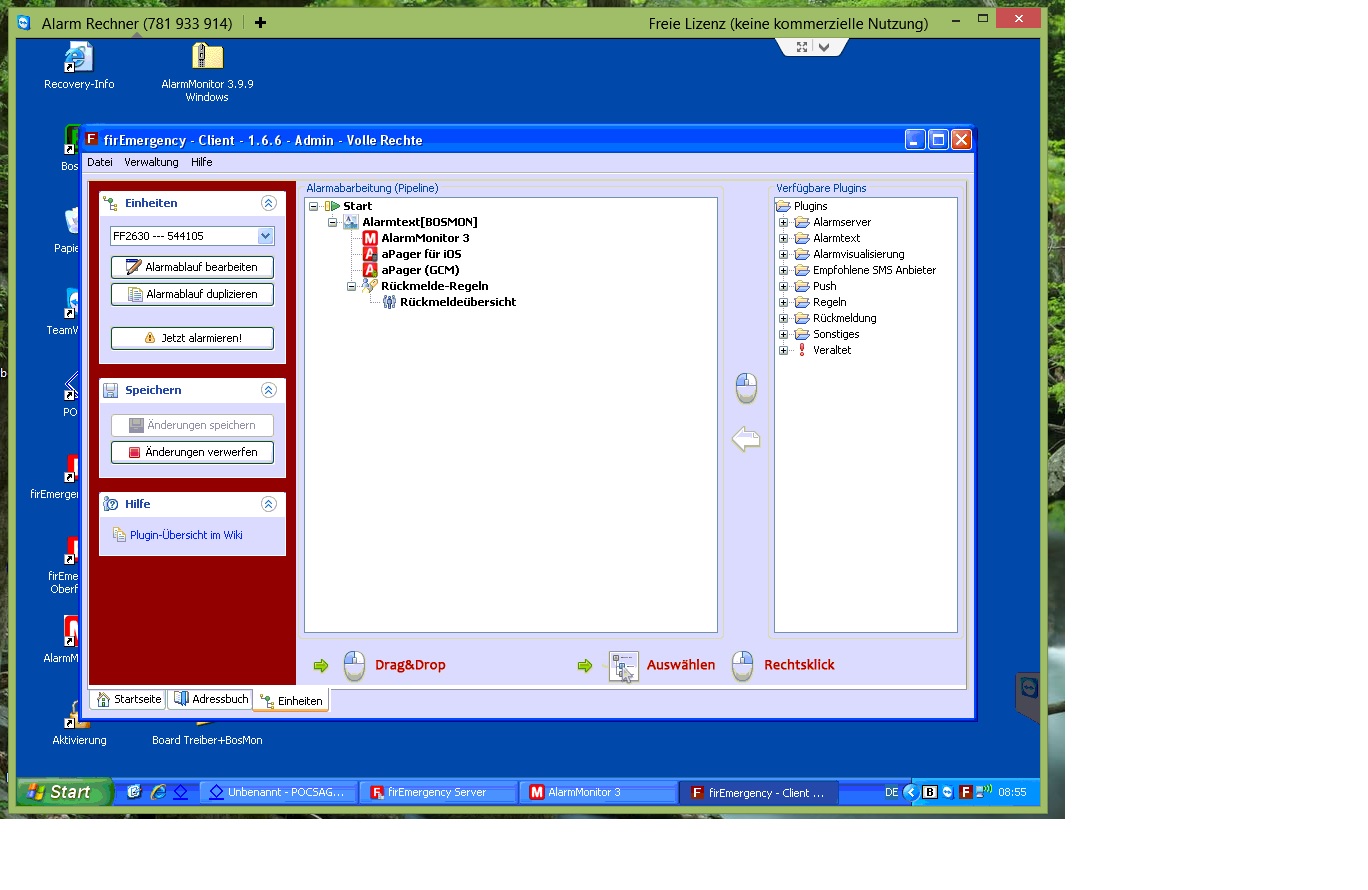Click the AlarmMonitor 3 plugin icon in pipeline
The width and height of the screenshot is (1368, 890).
coord(370,238)
